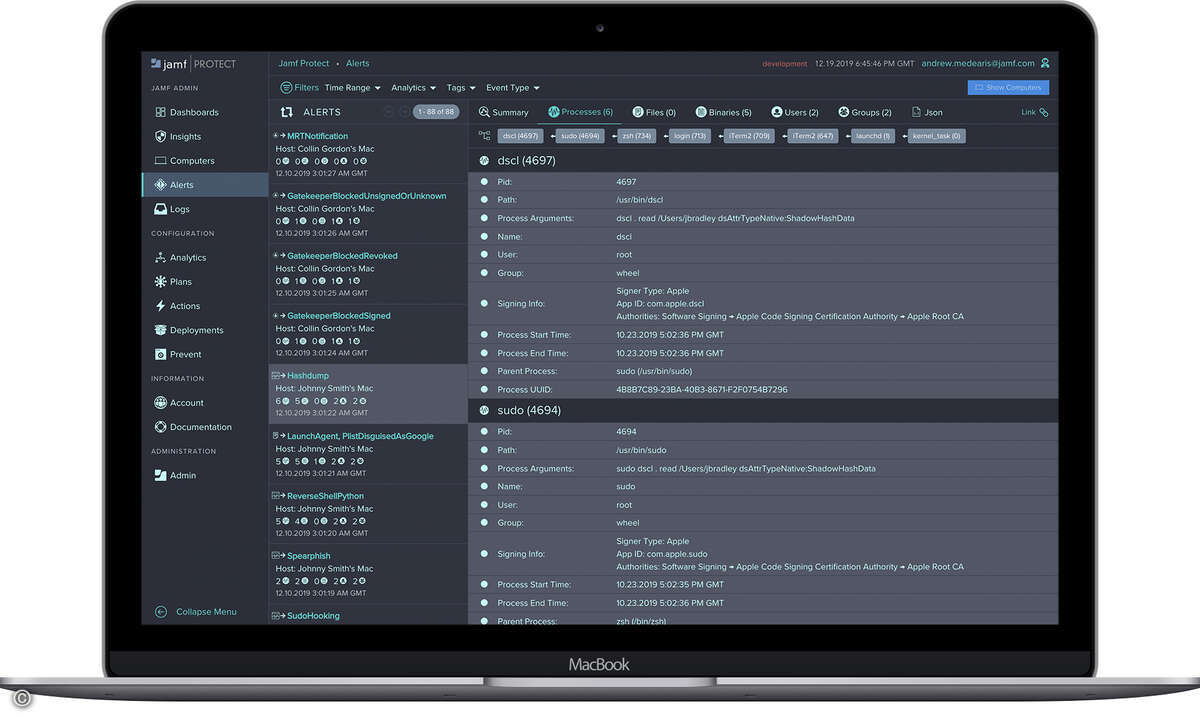Viewport: 1200px width, 720px height.
Task: Click the dscl (4697) section header
Action: click(x=763, y=160)
